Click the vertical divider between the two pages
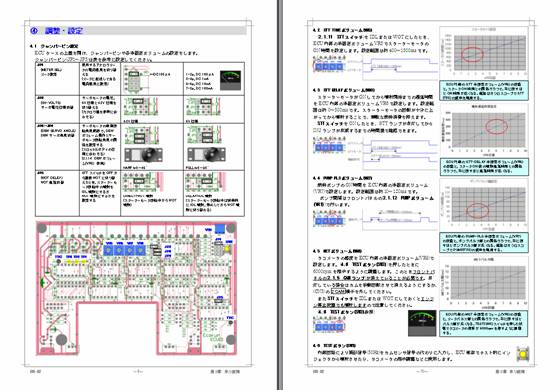559x390 pixels. click(x=280, y=195)
